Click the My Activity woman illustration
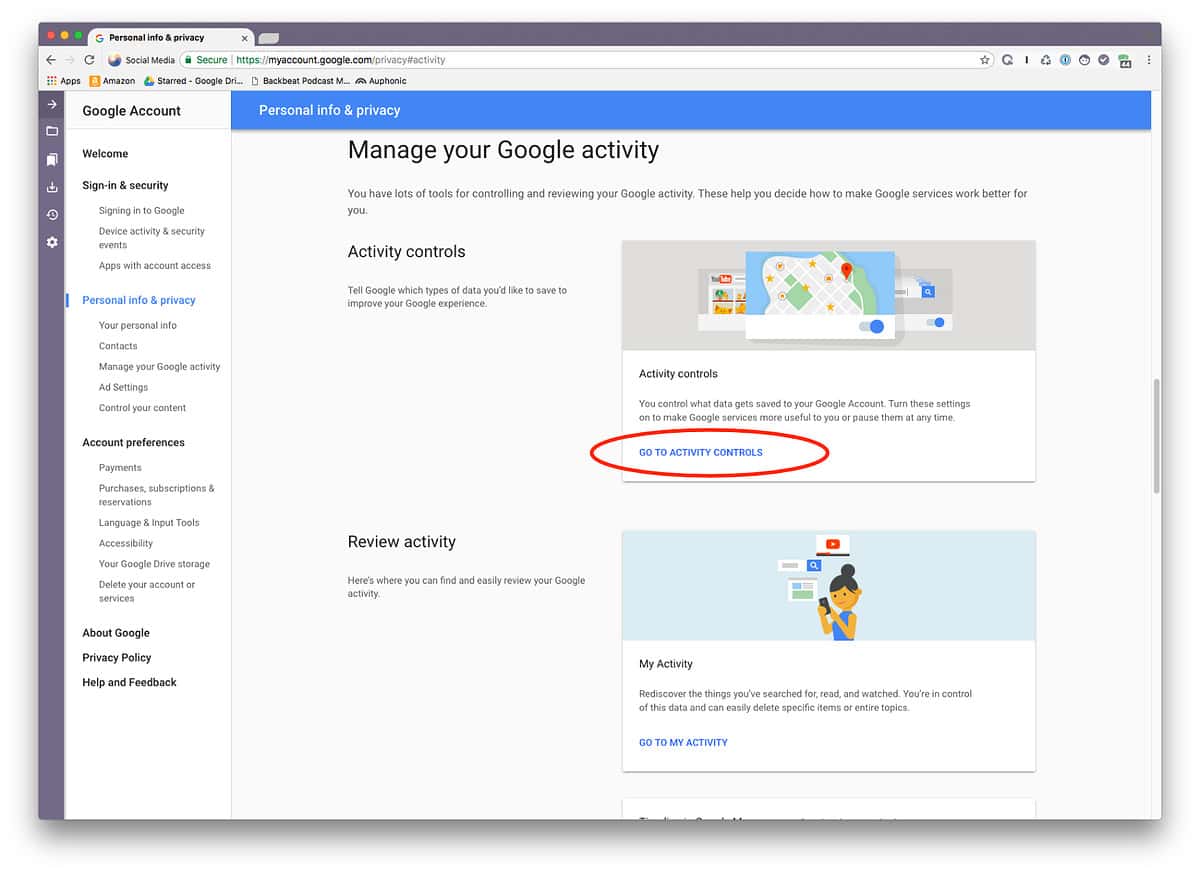The width and height of the screenshot is (1200, 873). (x=828, y=585)
